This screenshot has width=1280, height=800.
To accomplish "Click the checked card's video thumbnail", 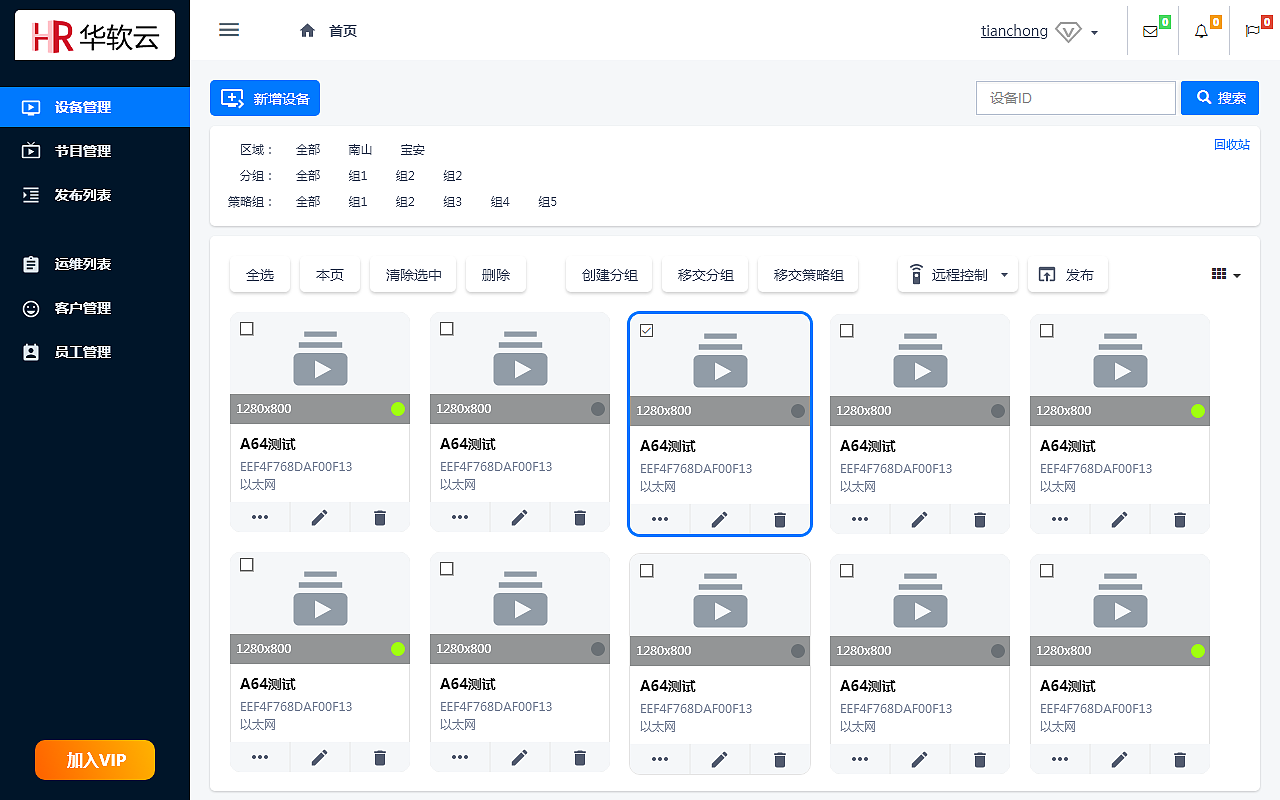I will 720,359.
